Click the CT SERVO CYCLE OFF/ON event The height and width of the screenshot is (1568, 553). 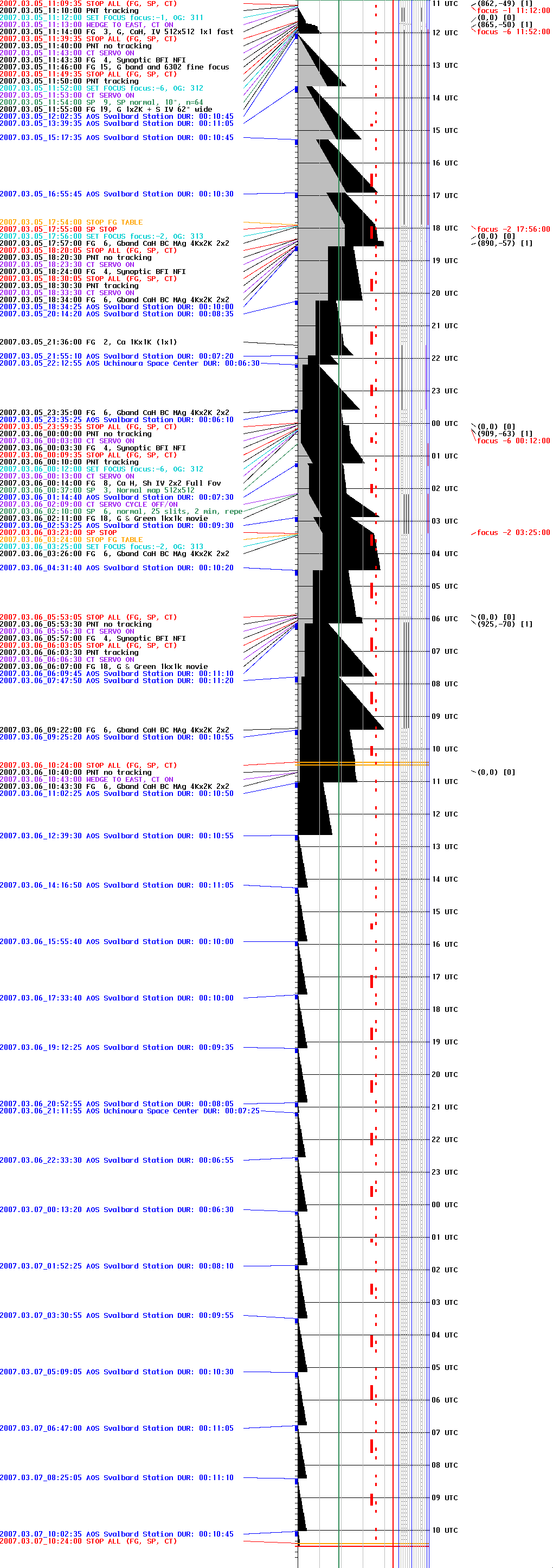tap(89, 505)
